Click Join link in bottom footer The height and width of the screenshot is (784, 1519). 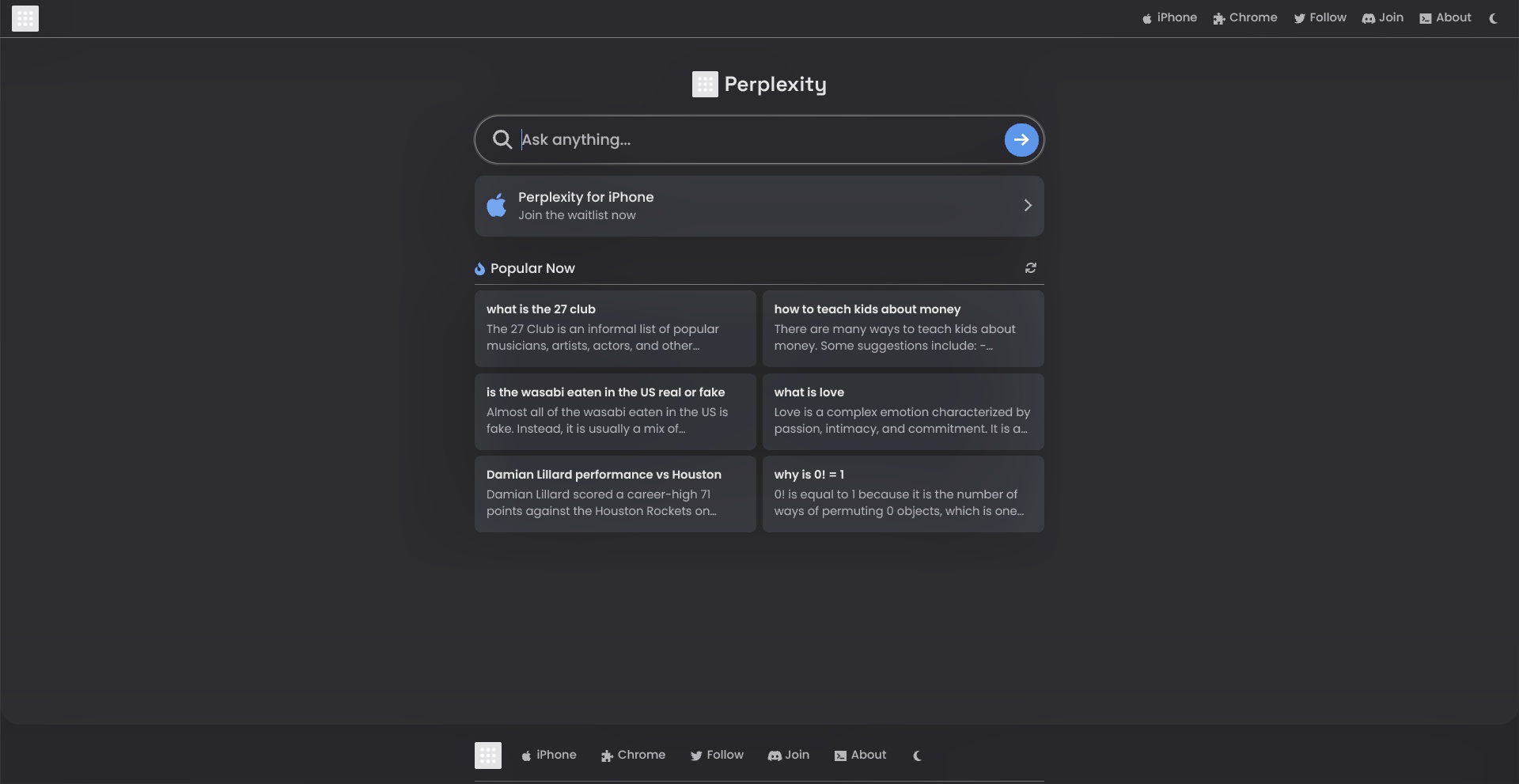tap(789, 756)
